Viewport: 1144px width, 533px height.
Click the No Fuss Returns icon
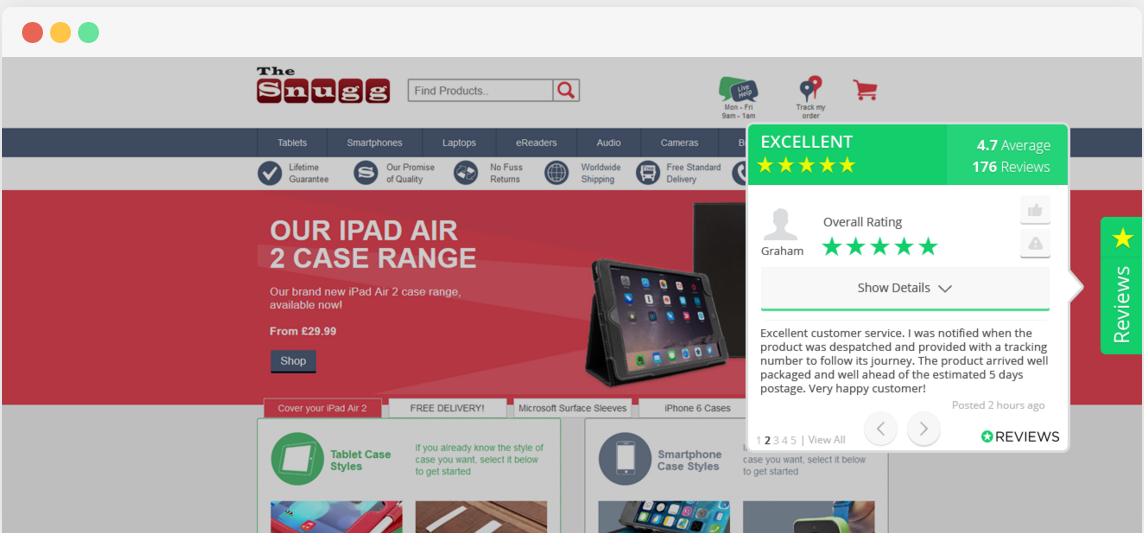click(465, 174)
